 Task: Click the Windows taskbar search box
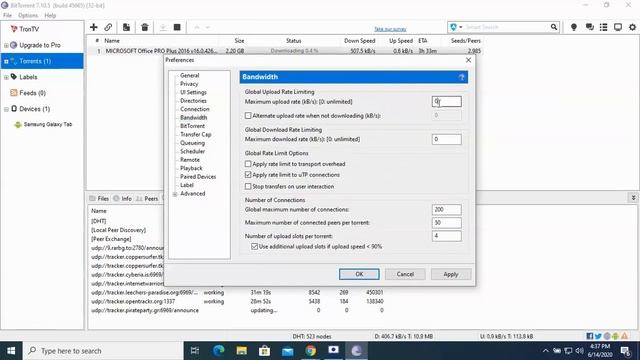click(103, 351)
